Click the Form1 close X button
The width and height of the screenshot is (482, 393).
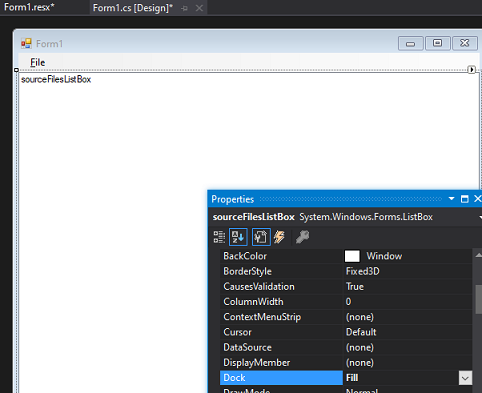pos(465,43)
